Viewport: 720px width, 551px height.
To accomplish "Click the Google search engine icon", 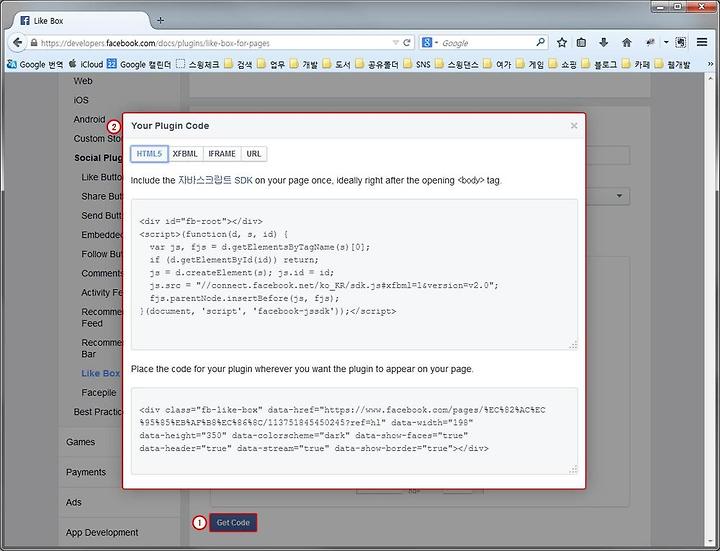I will pyautogui.click(x=427, y=43).
